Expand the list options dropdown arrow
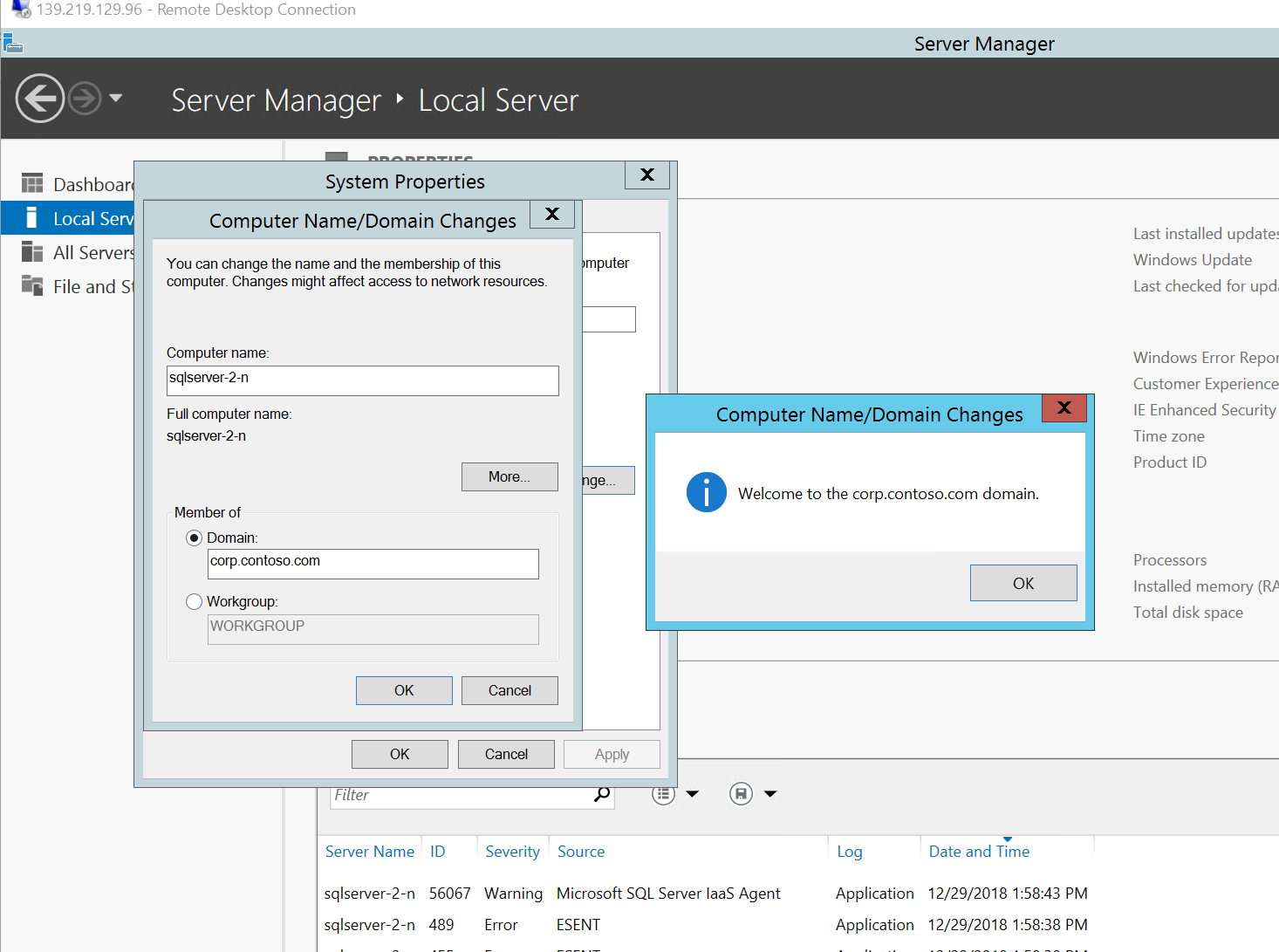This screenshot has height=952, width=1279. pos(693,794)
